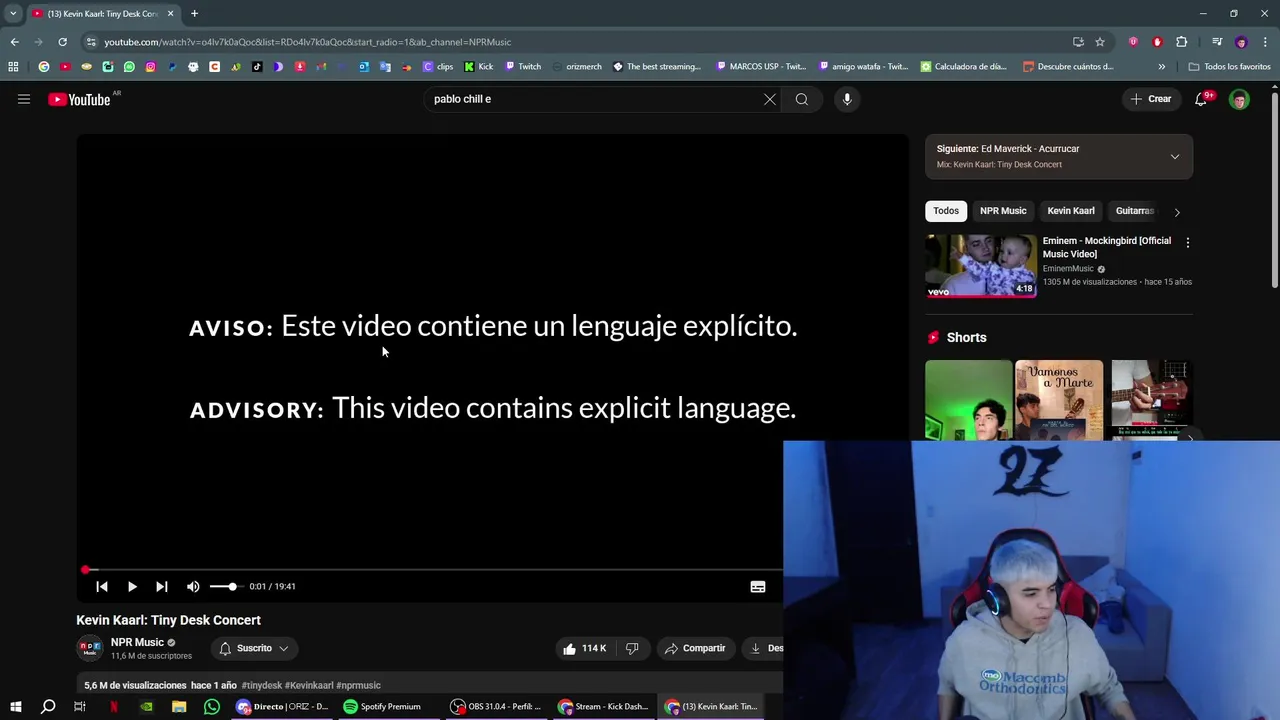Screen dimensions: 1280x720
Task: Open Spotify Premium from the taskbar
Action: point(382,707)
